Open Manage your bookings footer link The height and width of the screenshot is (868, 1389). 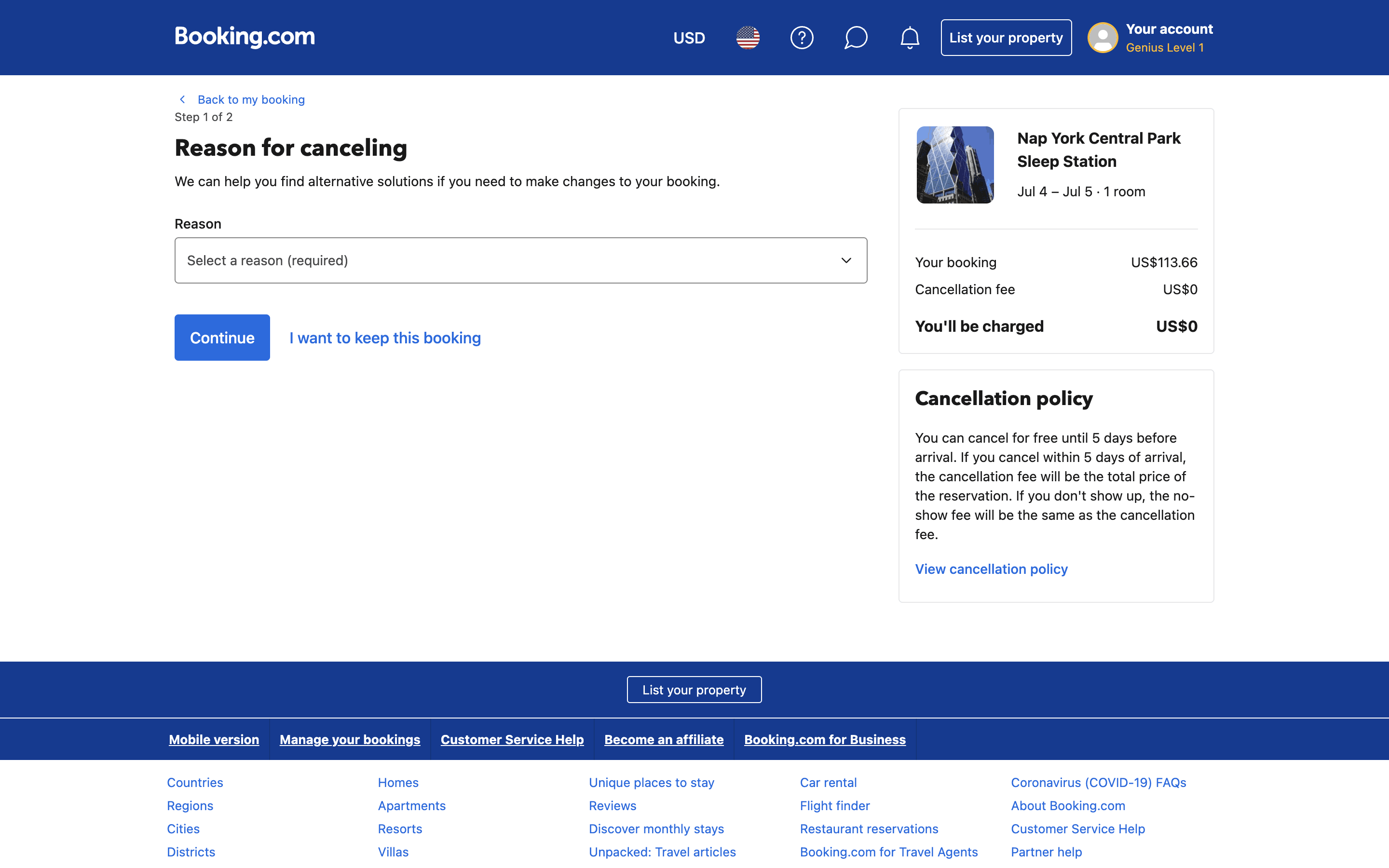coord(350,739)
